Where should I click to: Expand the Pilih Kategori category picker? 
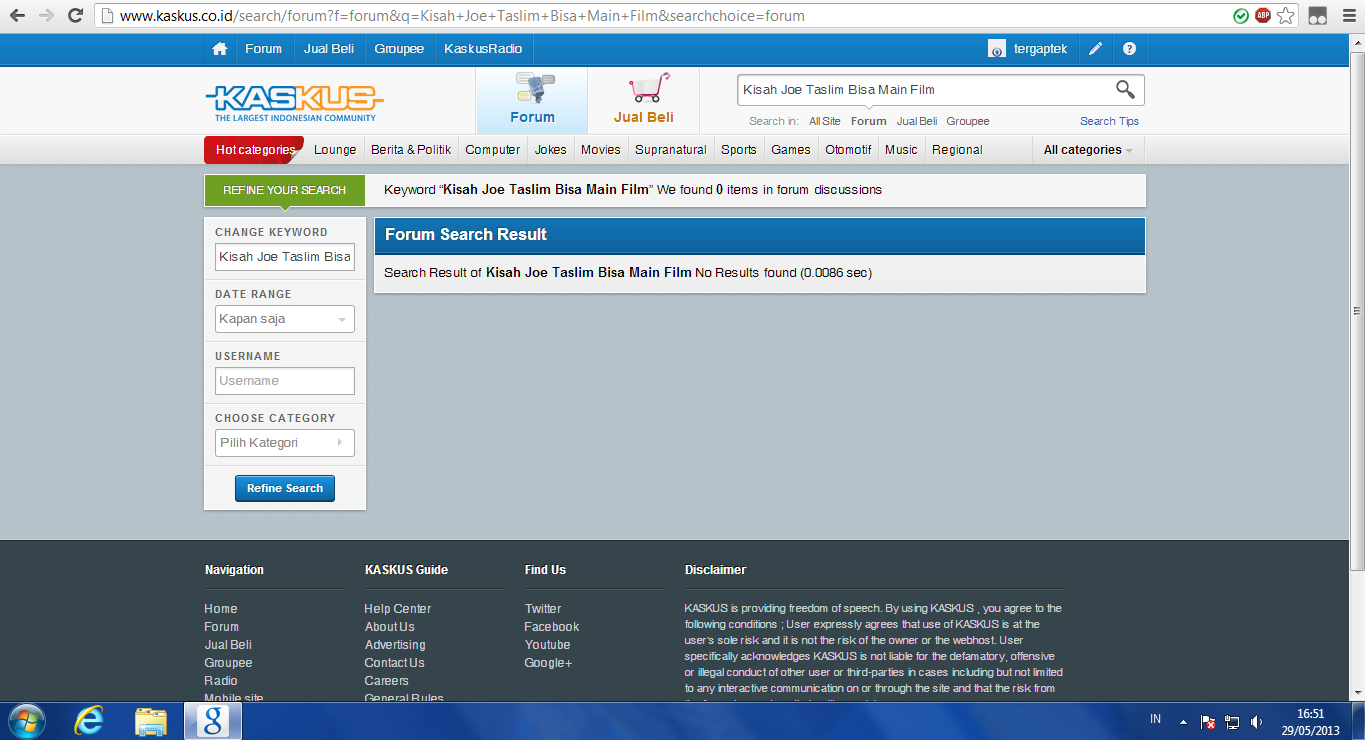[285, 443]
